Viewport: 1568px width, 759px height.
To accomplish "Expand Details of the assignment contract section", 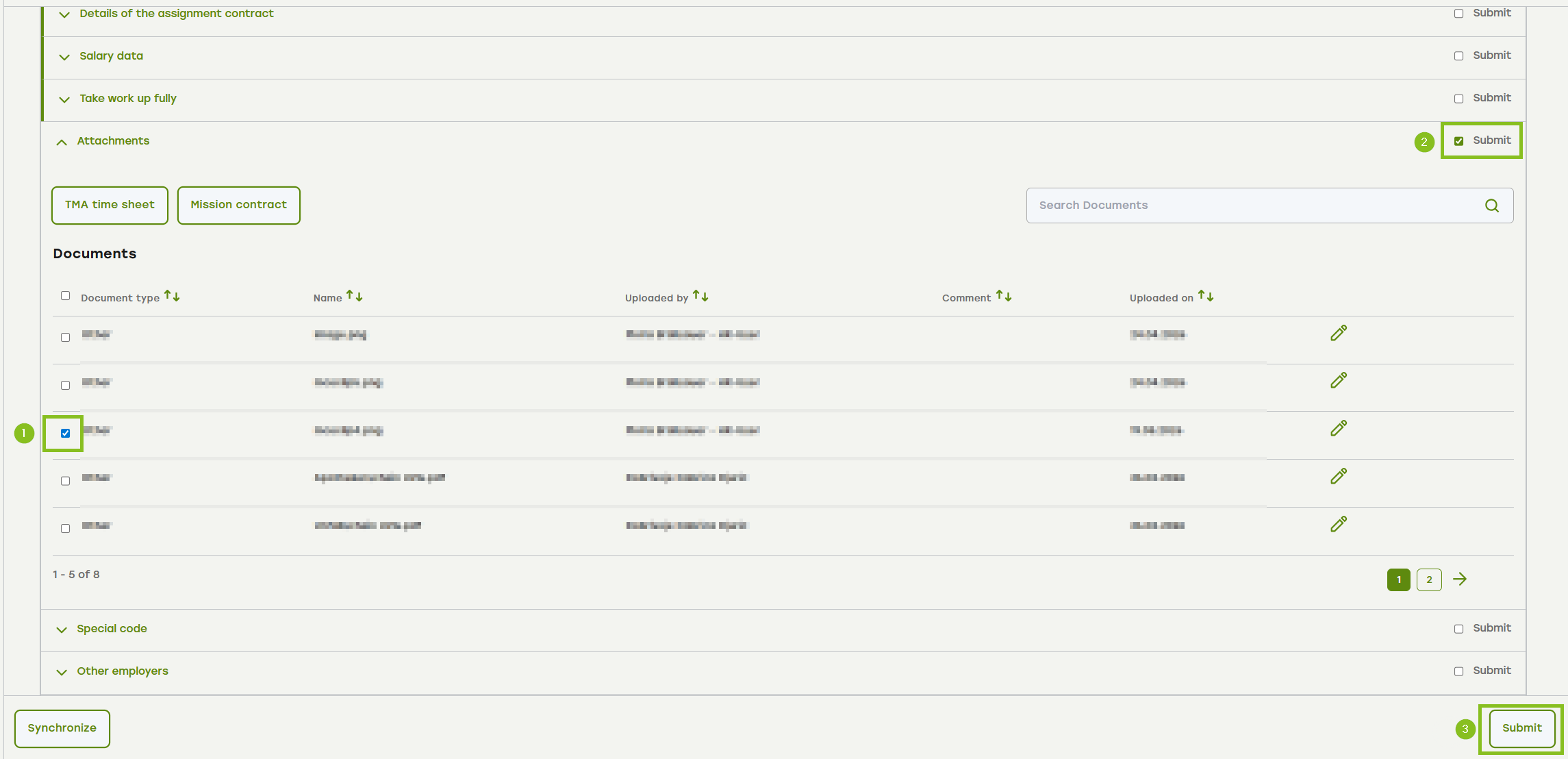I will point(64,14).
